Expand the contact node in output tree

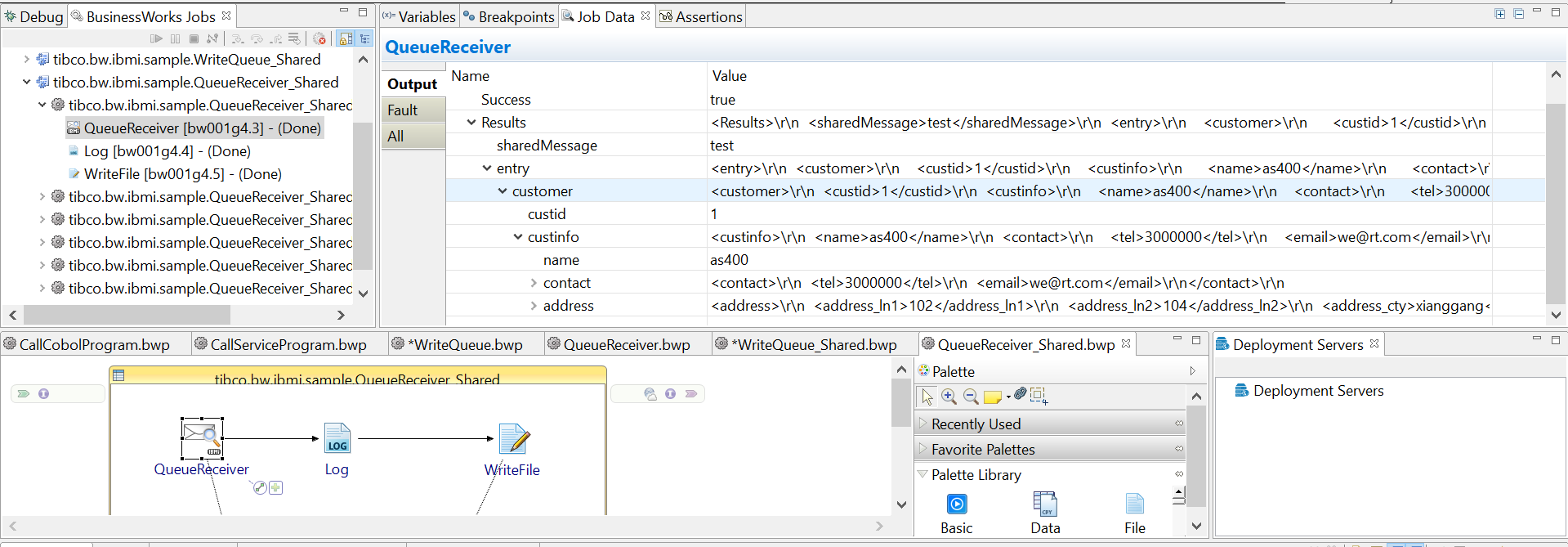[534, 283]
